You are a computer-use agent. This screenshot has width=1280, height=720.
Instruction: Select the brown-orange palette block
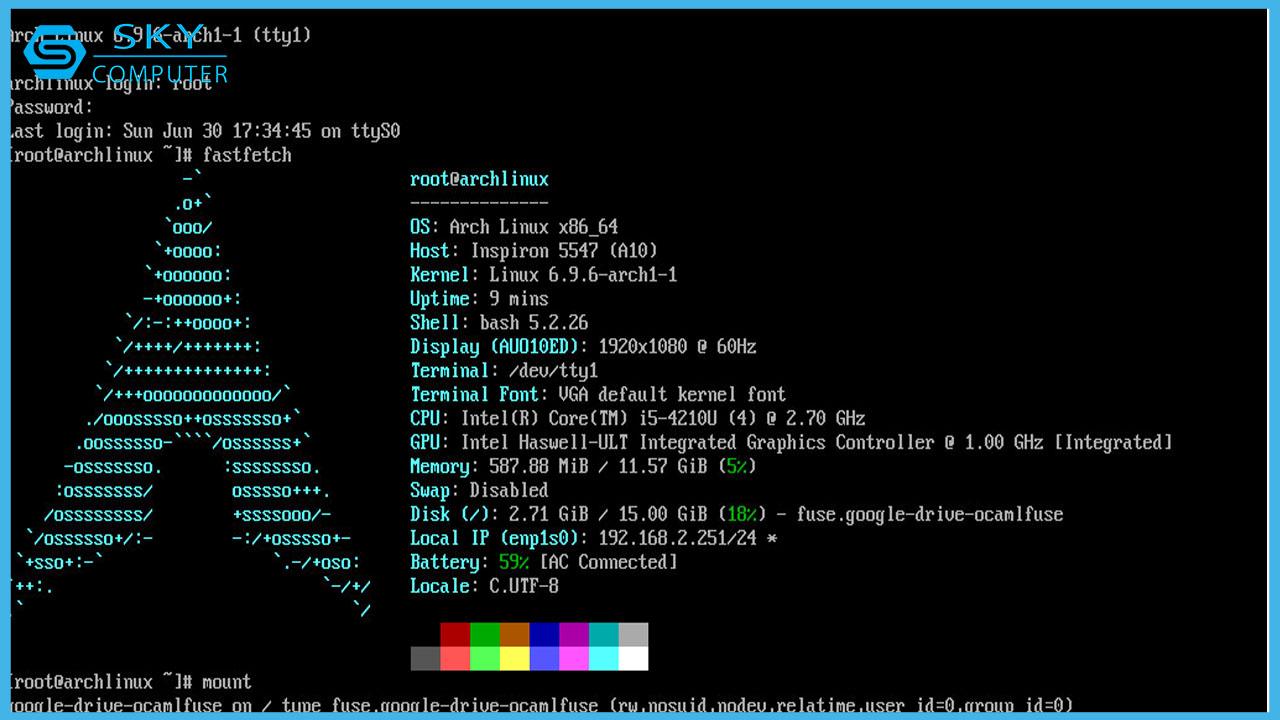(x=515, y=635)
